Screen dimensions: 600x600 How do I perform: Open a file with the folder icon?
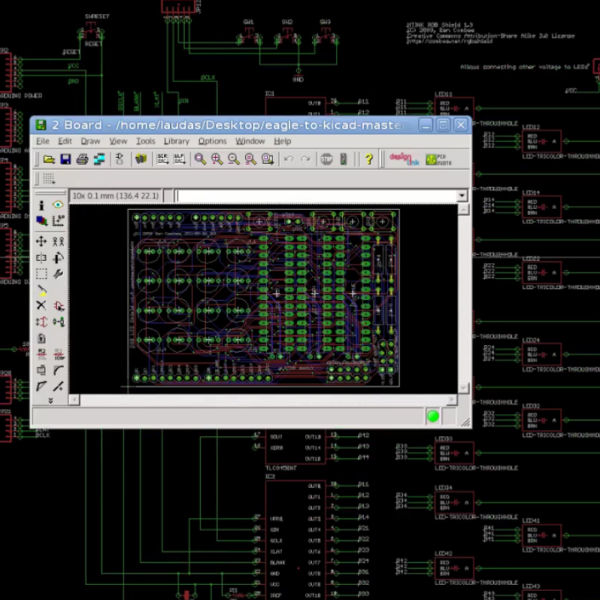point(49,159)
